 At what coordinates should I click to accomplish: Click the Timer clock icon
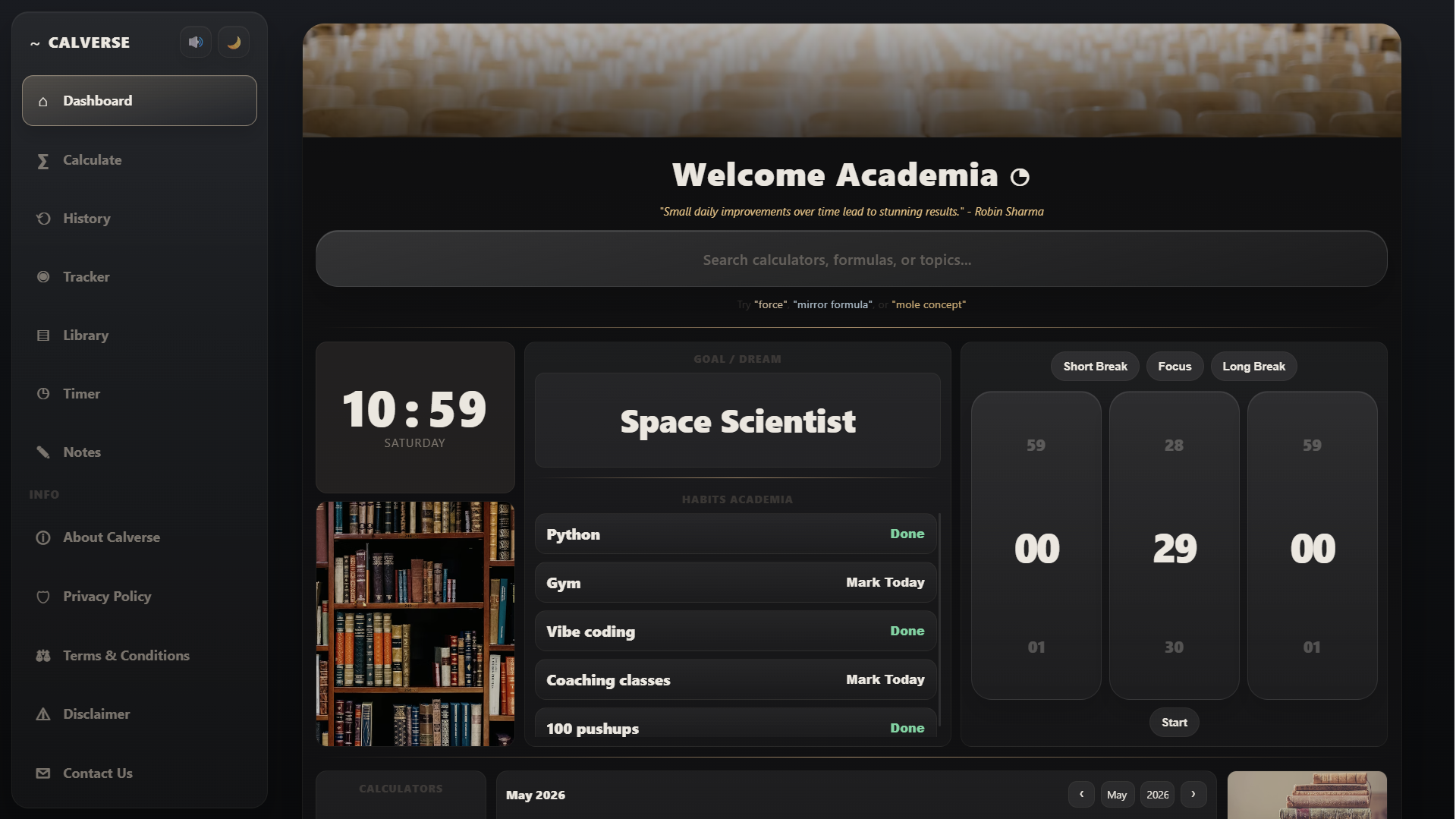point(43,394)
